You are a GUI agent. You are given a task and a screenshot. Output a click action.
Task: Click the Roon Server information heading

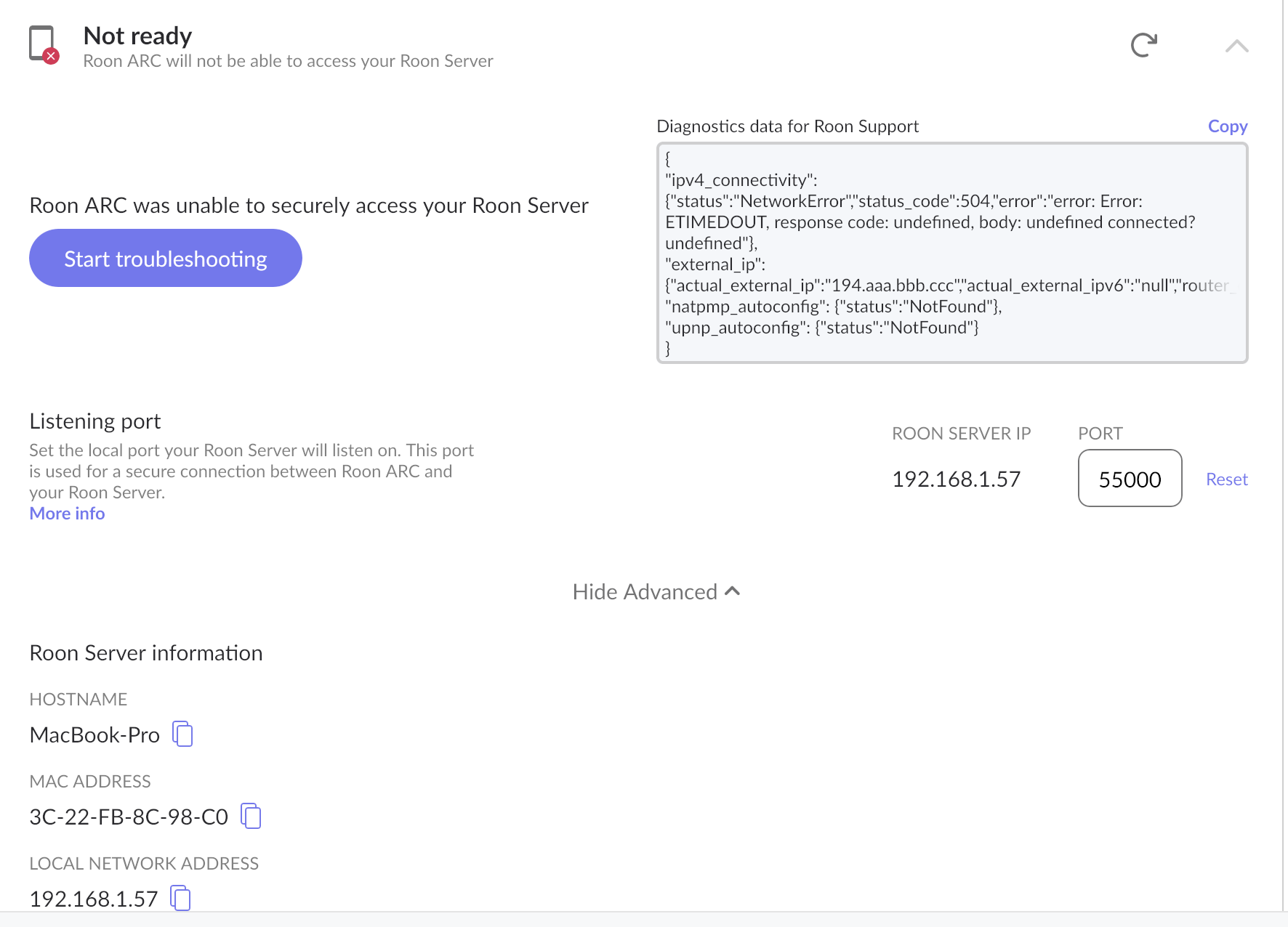click(146, 653)
